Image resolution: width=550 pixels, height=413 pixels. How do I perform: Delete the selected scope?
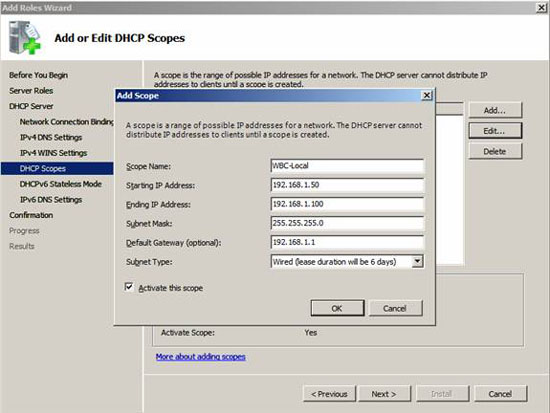click(x=495, y=152)
